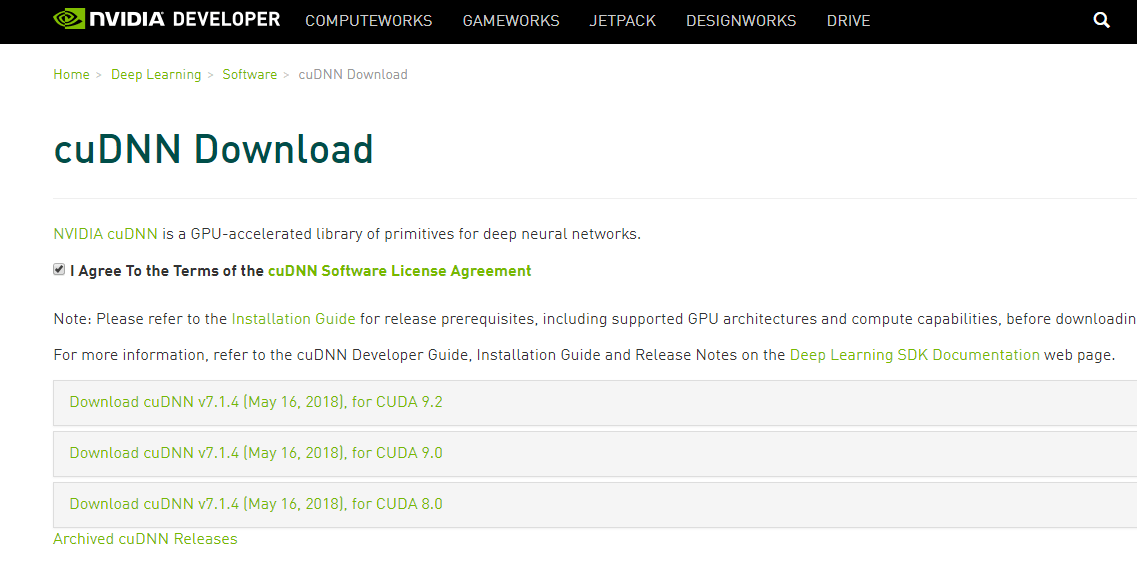
Task: Go to Software breadcrumb
Action: [x=249, y=74]
